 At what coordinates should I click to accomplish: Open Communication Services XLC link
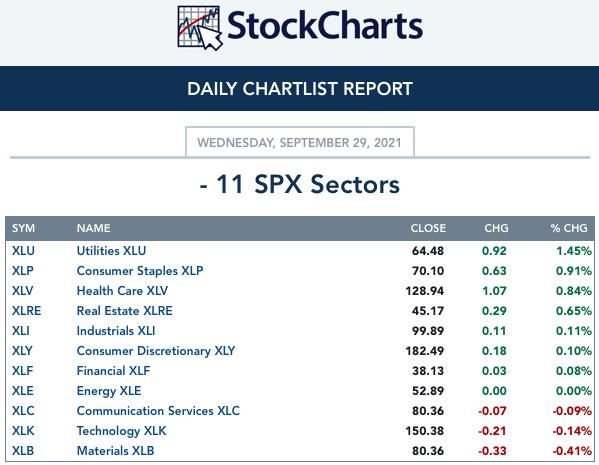[158, 411]
